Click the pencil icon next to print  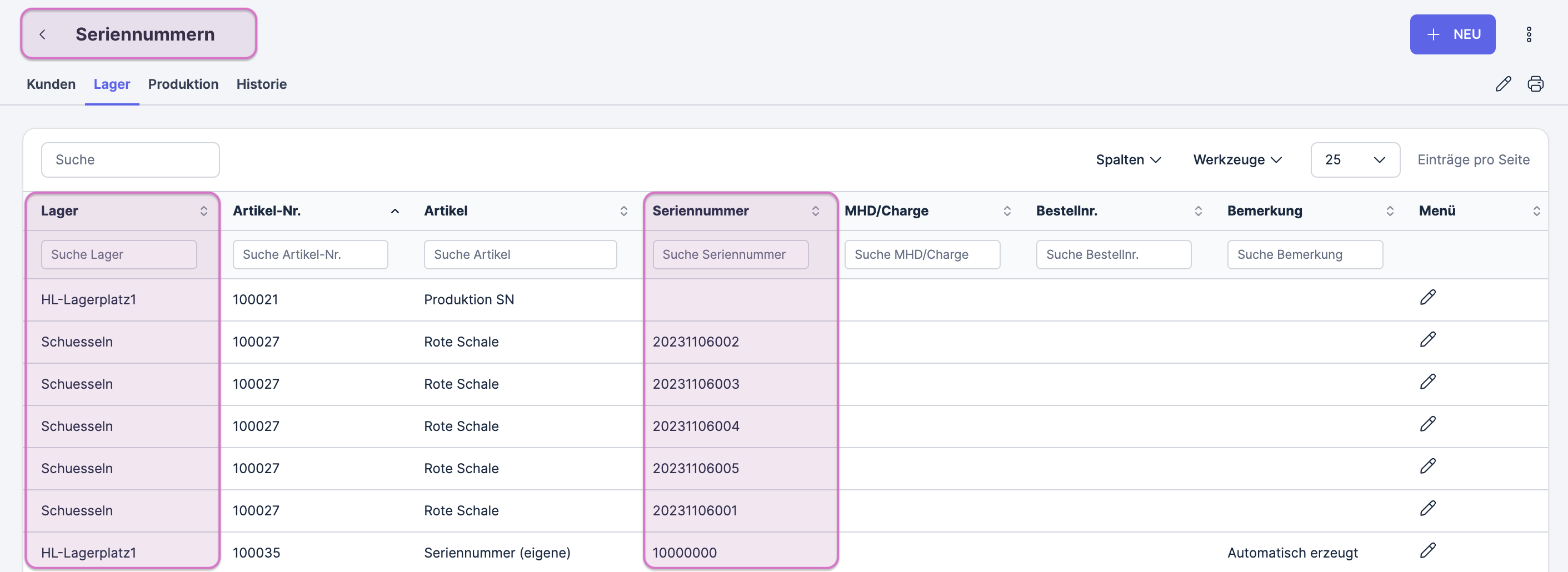click(x=1503, y=84)
